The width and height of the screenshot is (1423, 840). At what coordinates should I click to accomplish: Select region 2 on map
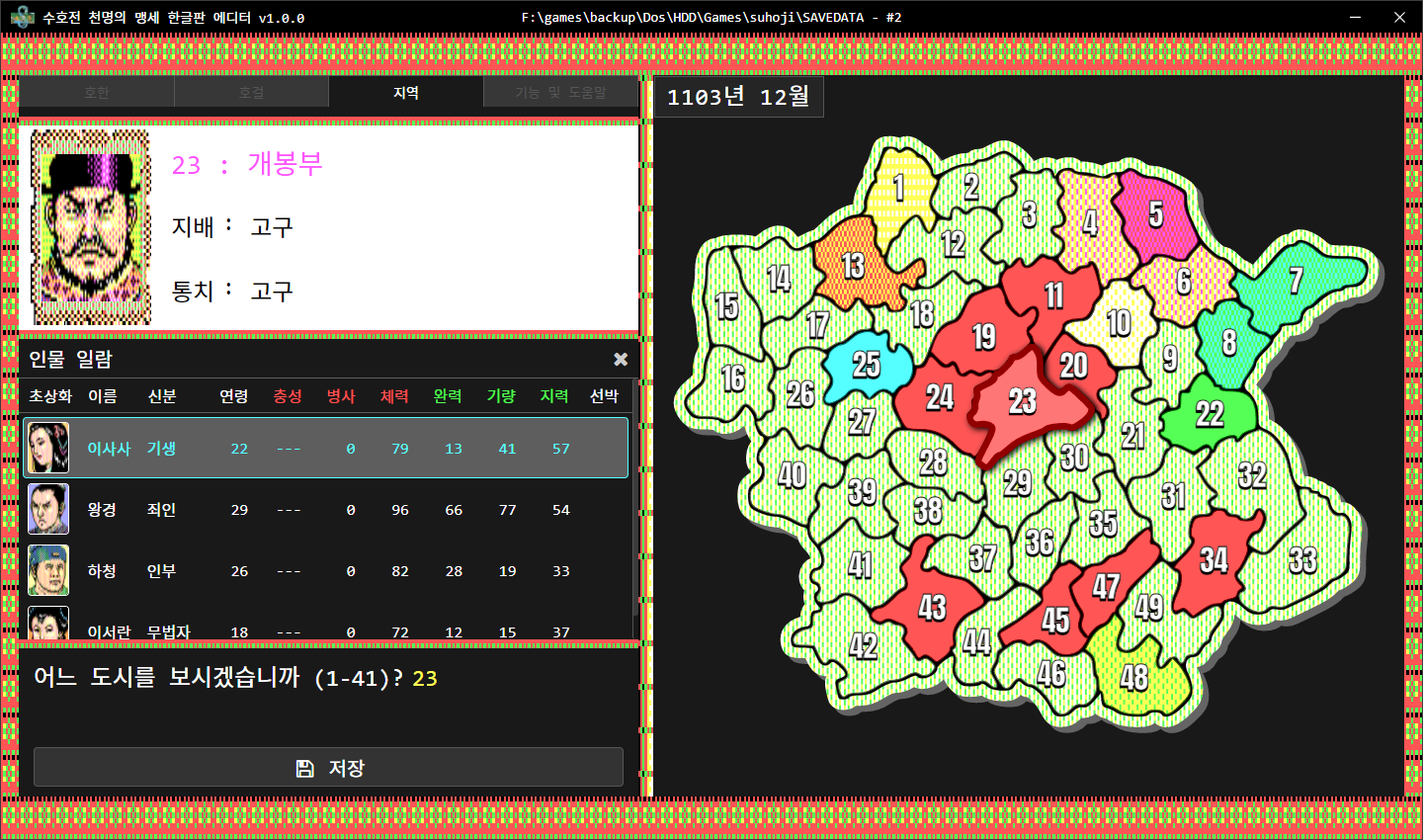[x=971, y=186]
